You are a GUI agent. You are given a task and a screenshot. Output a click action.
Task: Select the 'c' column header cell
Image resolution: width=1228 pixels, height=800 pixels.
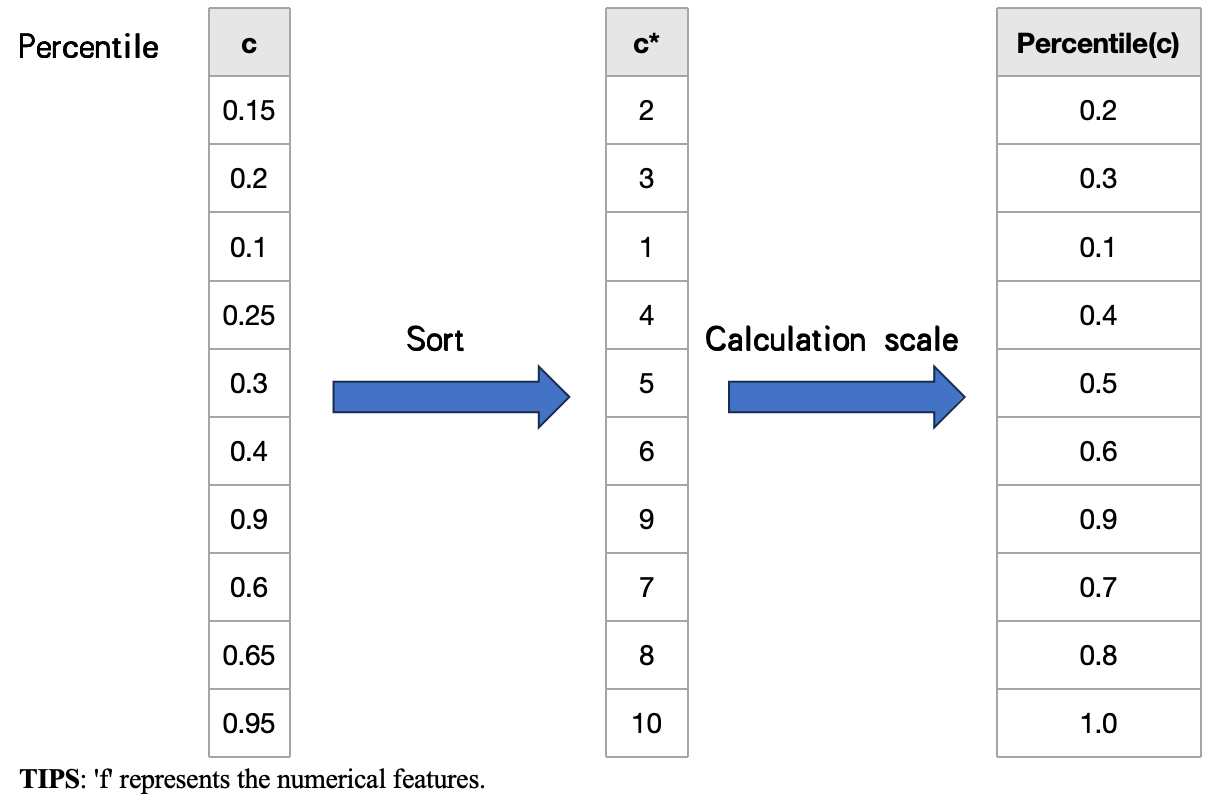pos(249,43)
